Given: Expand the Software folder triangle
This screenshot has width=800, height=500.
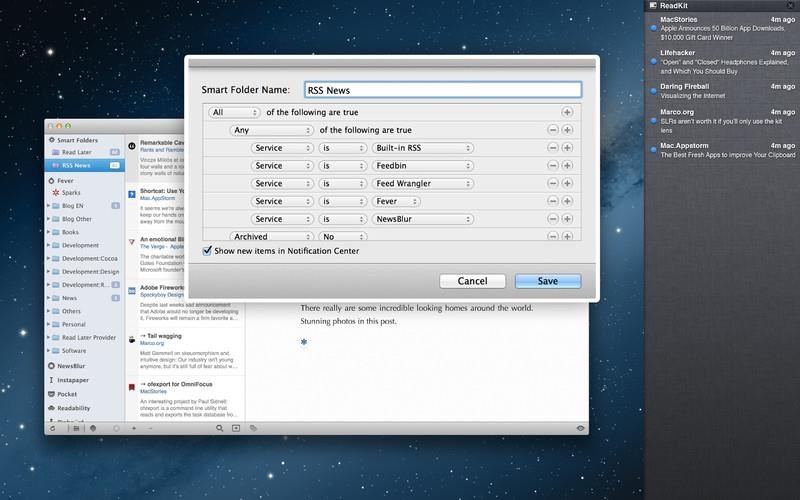Looking at the screenshot, I should pos(48,351).
